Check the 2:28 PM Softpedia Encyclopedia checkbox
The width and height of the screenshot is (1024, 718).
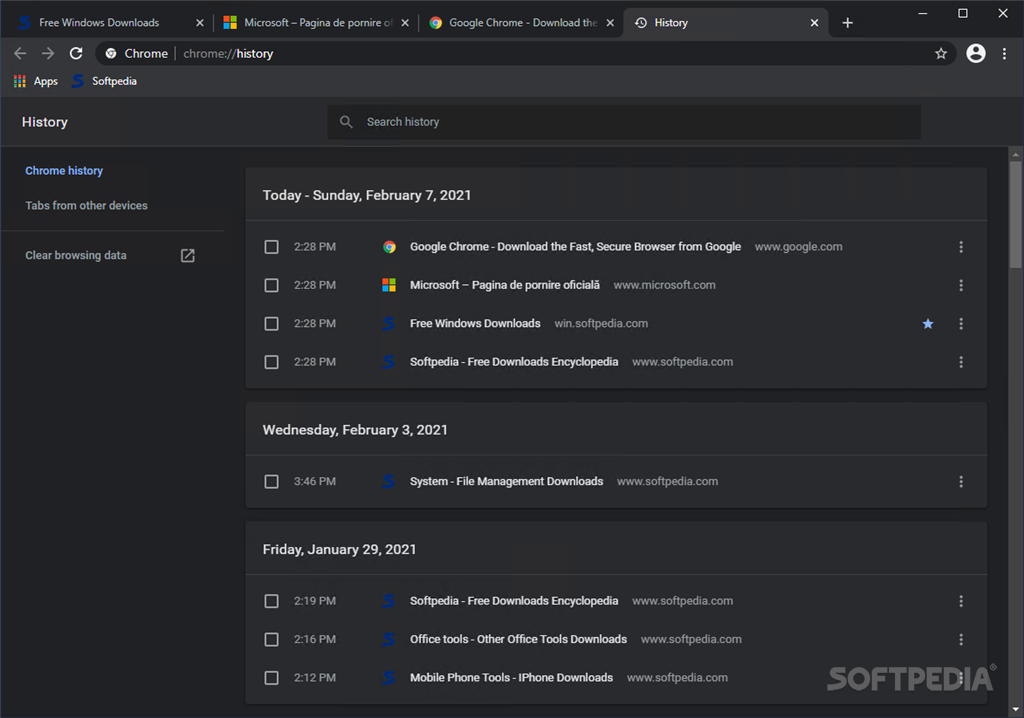(x=271, y=362)
